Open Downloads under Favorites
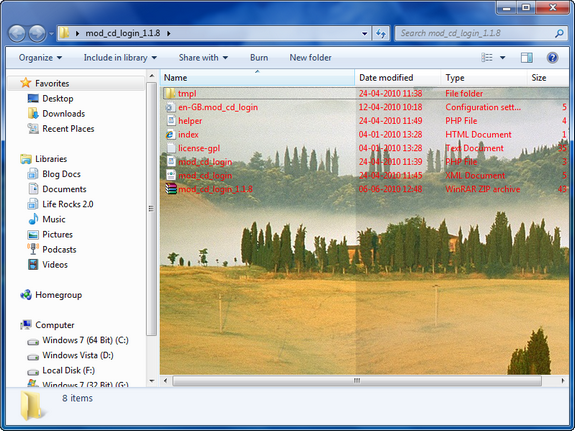 [x=63, y=114]
